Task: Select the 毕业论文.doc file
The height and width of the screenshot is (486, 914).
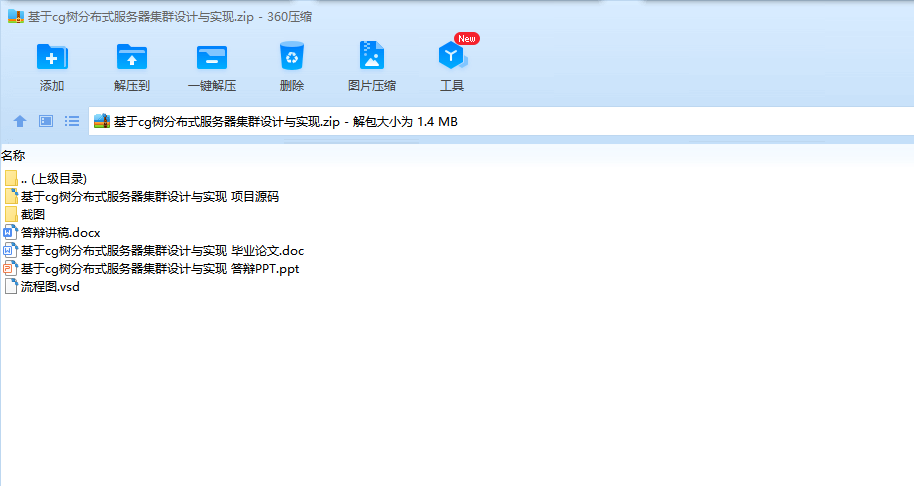Action: click(x=154, y=251)
